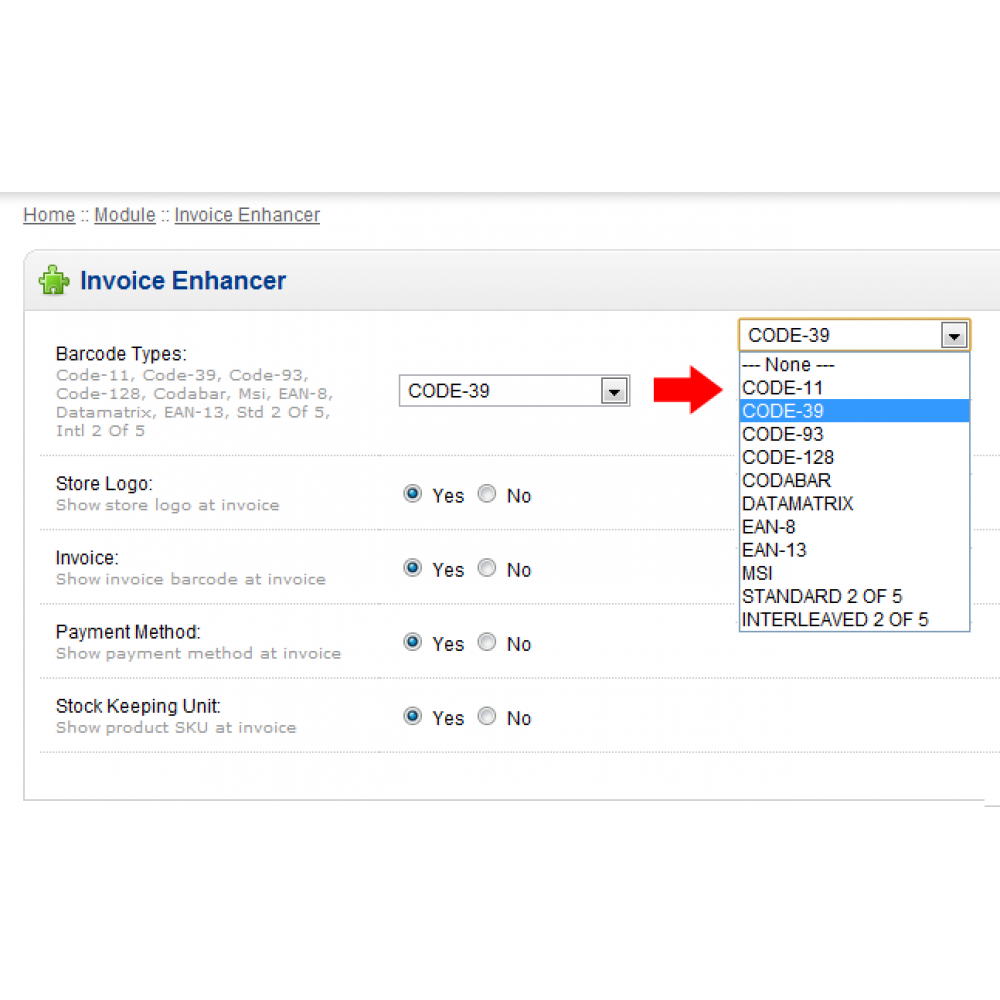Disable Store Logo by selecting No

tap(487, 493)
